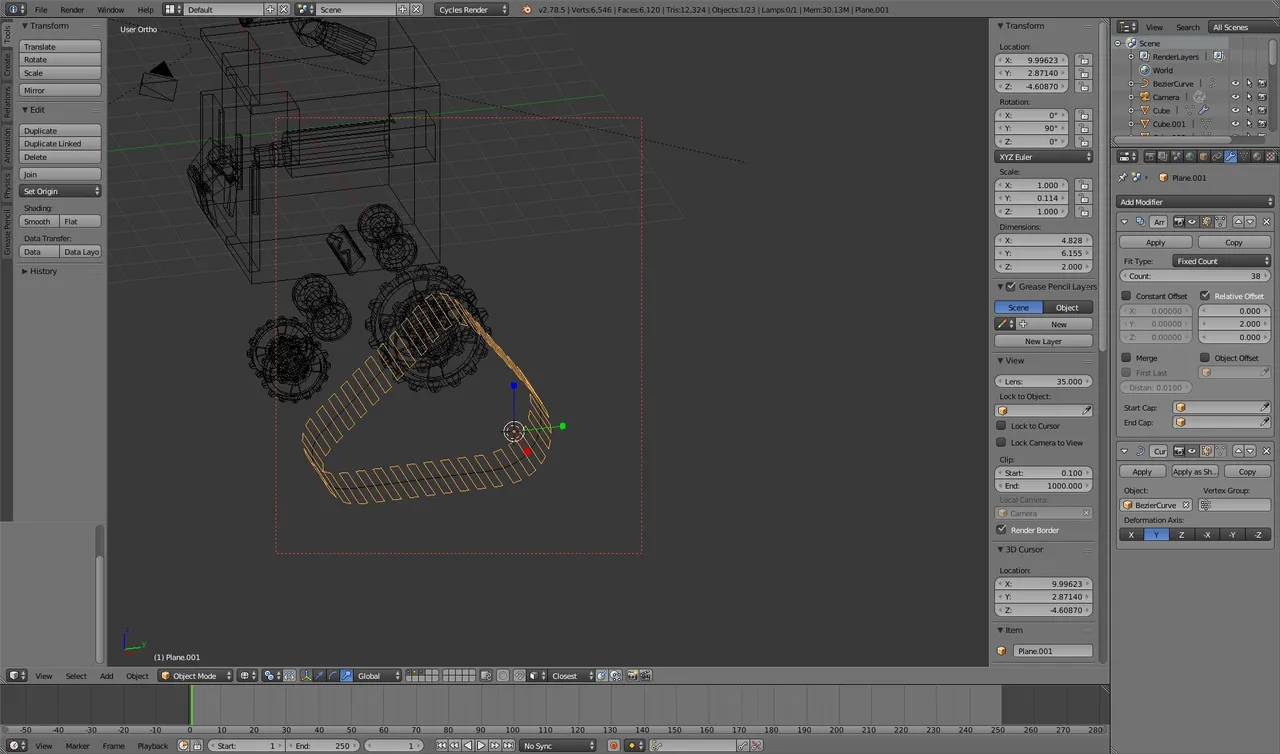Remove the Array modifier with its X icon

click(1266, 222)
